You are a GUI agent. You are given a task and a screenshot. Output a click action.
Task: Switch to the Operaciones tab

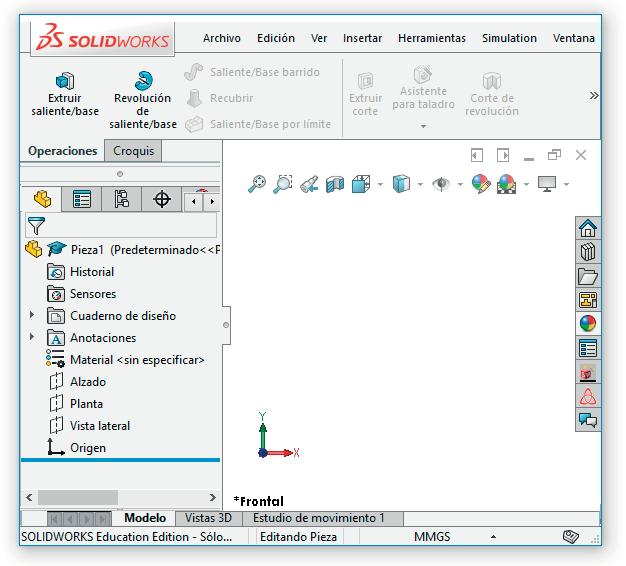[x=63, y=151]
